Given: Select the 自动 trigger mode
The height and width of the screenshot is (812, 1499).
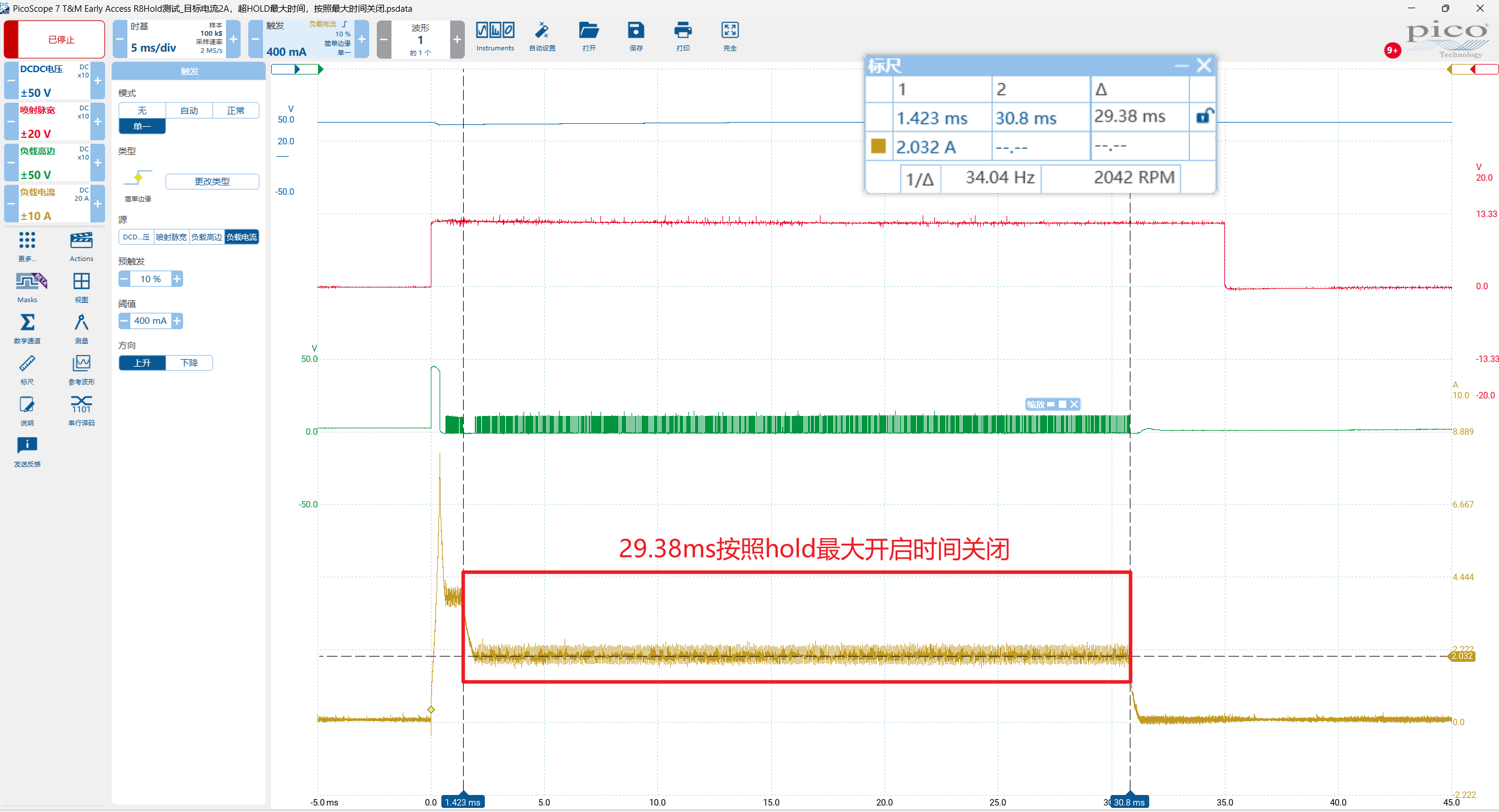Looking at the screenshot, I should [x=189, y=110].
